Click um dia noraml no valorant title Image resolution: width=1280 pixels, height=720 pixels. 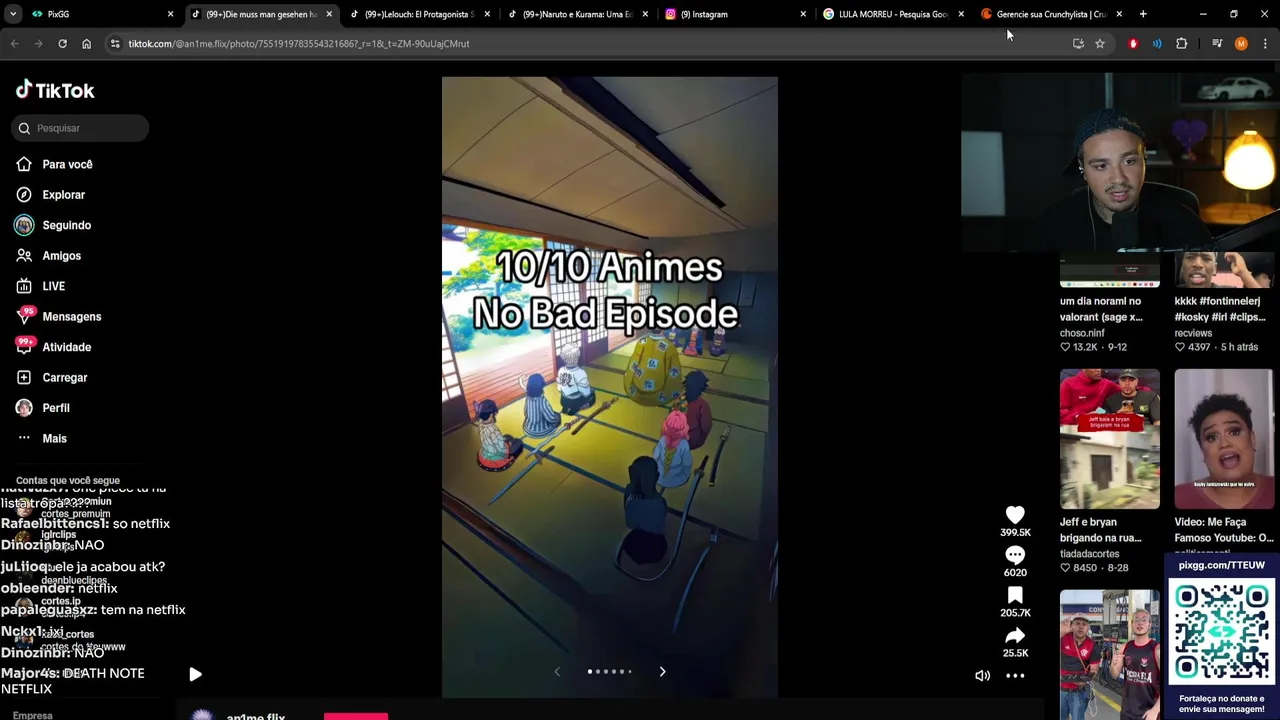tap(1101, 309)
